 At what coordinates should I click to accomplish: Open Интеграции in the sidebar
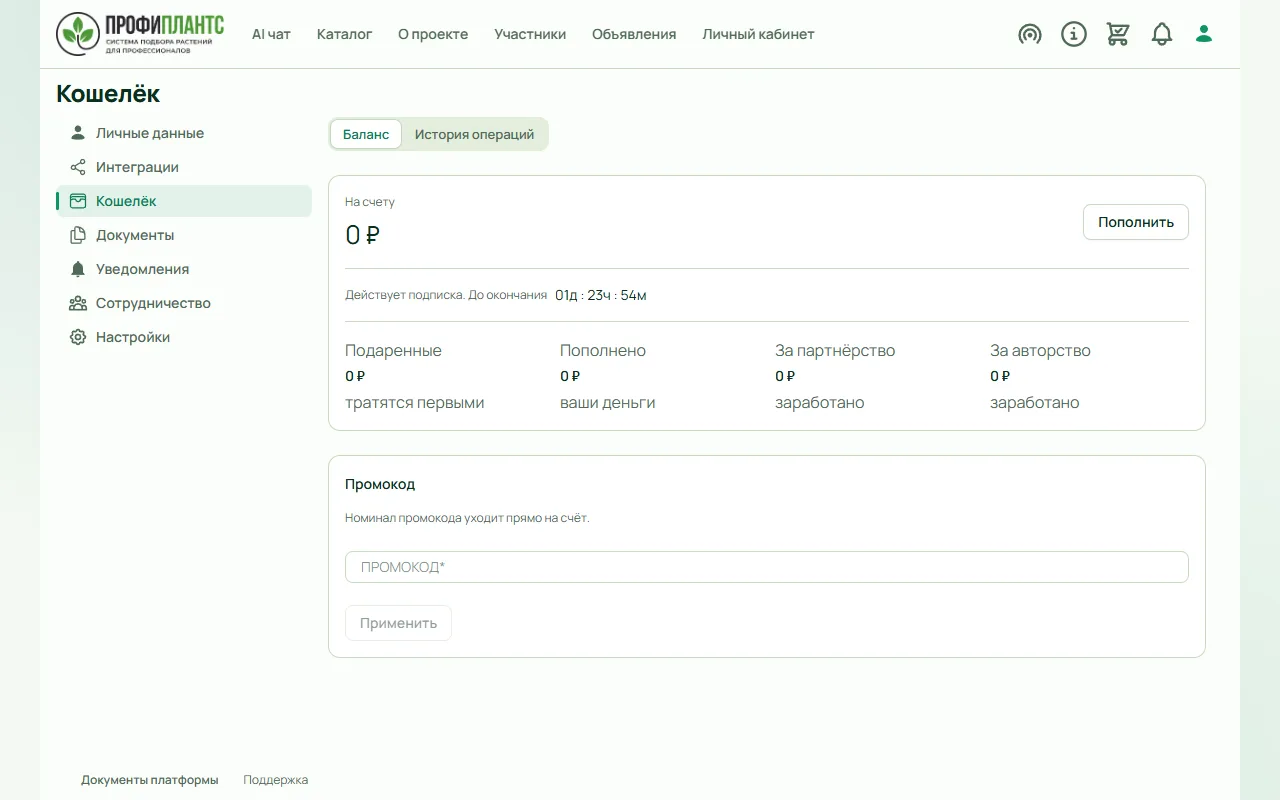pyautogui.click(x=184, y=167)
